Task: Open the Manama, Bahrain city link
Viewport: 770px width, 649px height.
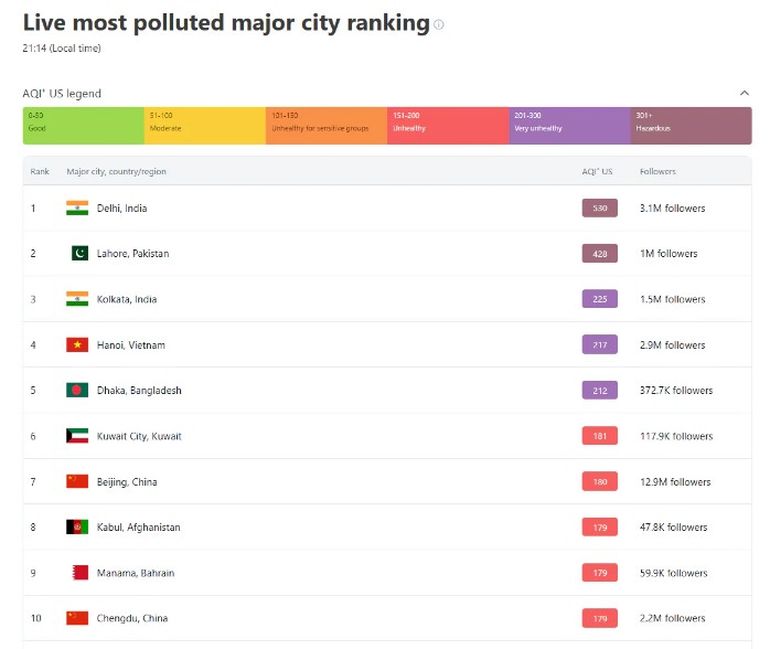Action: pos(136,573)
